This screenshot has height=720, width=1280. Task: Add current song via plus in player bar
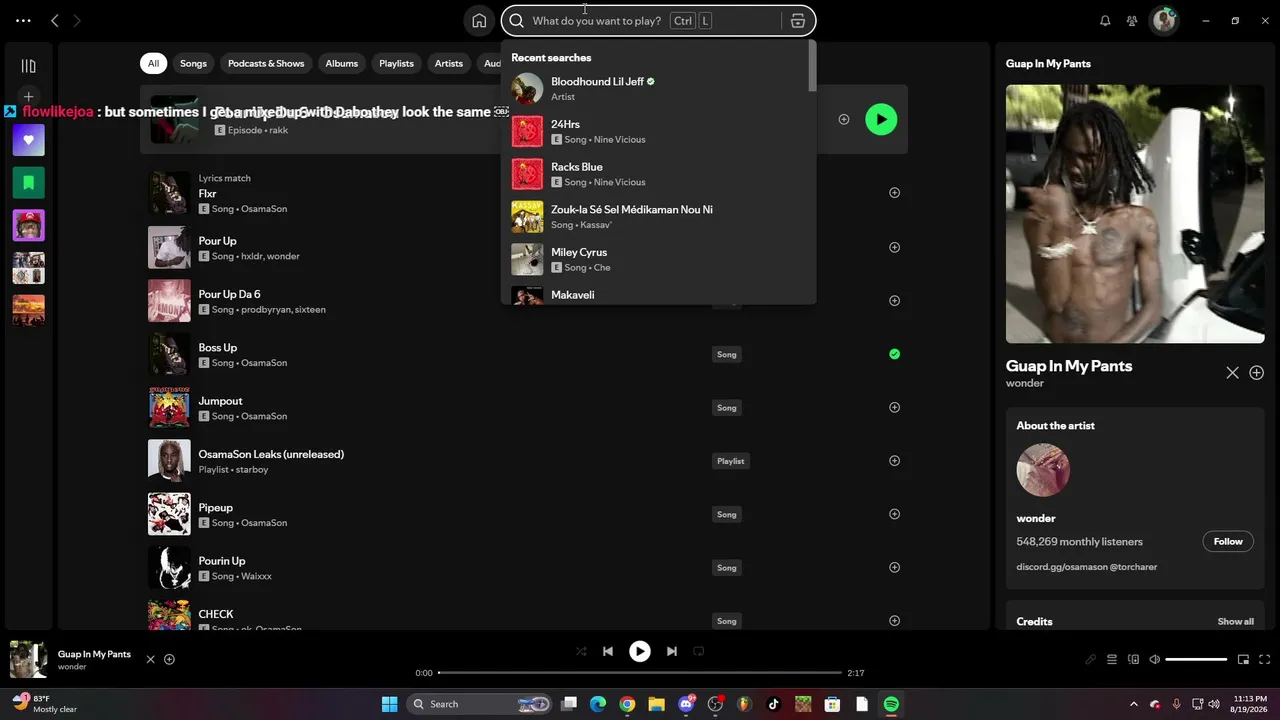[x=169, y=660]
